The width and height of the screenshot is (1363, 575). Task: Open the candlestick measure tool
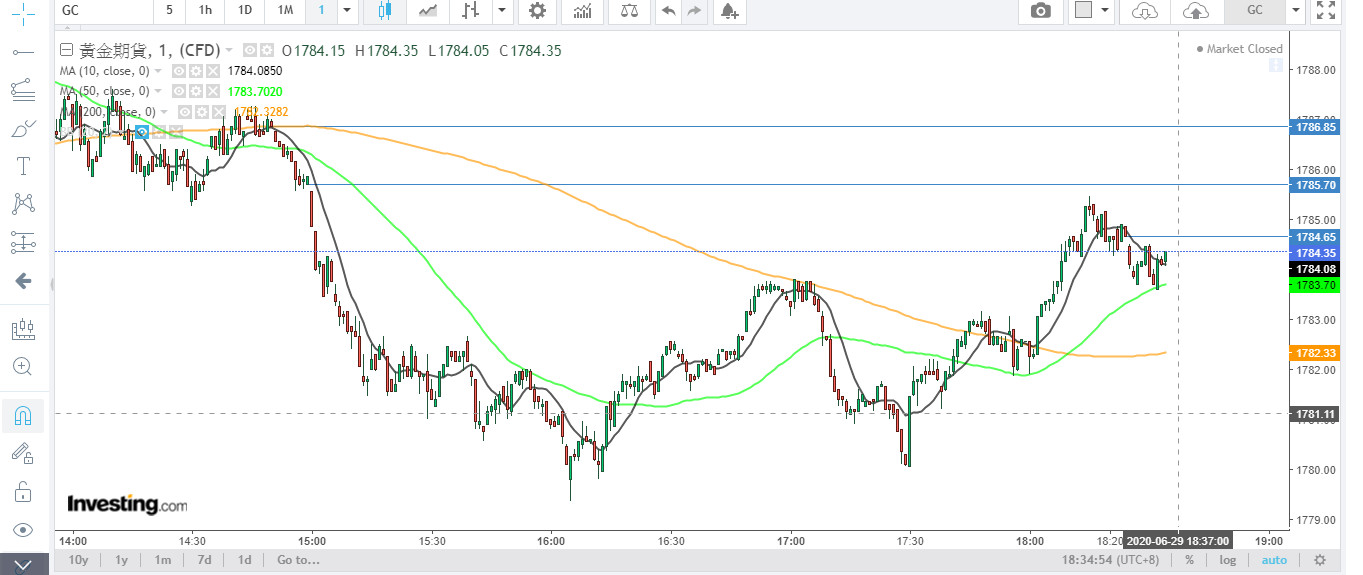pos(22,328)
